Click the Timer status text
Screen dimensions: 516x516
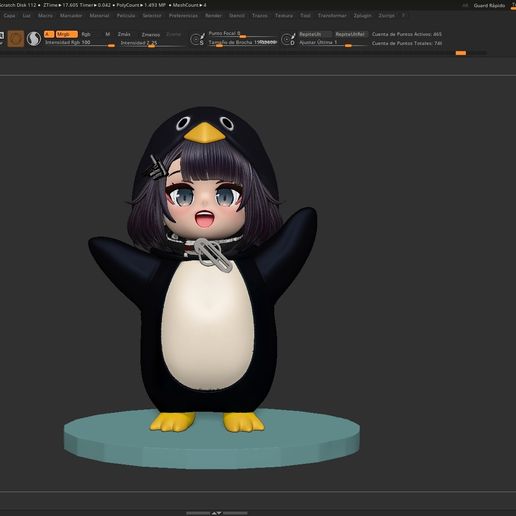[95, 5]
